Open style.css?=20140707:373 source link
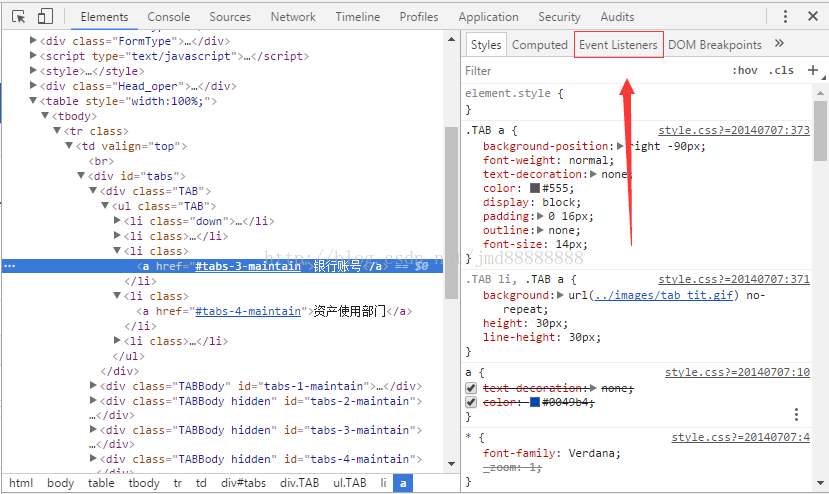The height and width of the screenshot is (494, 829). (x=734, y=130)
